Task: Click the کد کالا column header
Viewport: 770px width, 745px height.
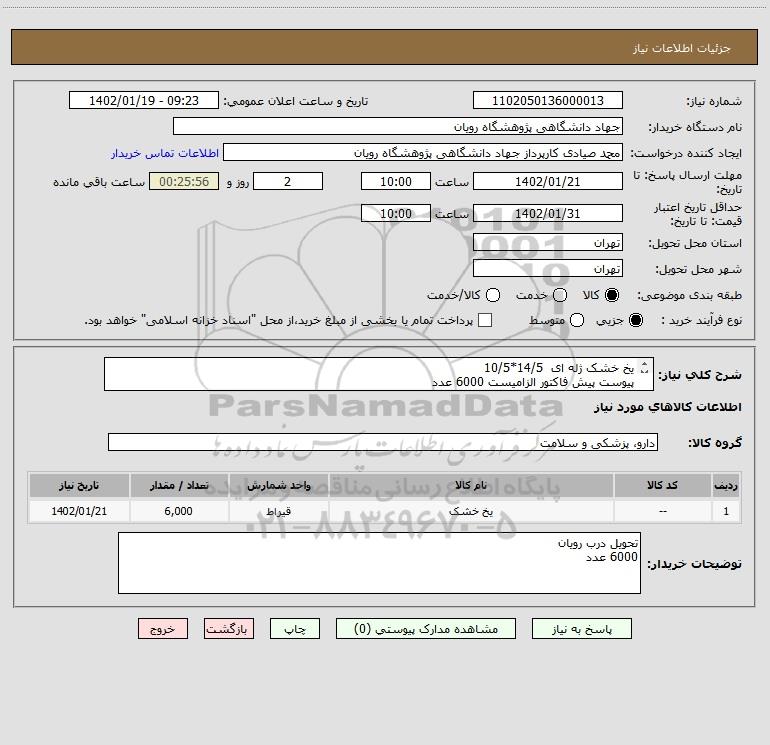Action: click(x=662, y=485)
